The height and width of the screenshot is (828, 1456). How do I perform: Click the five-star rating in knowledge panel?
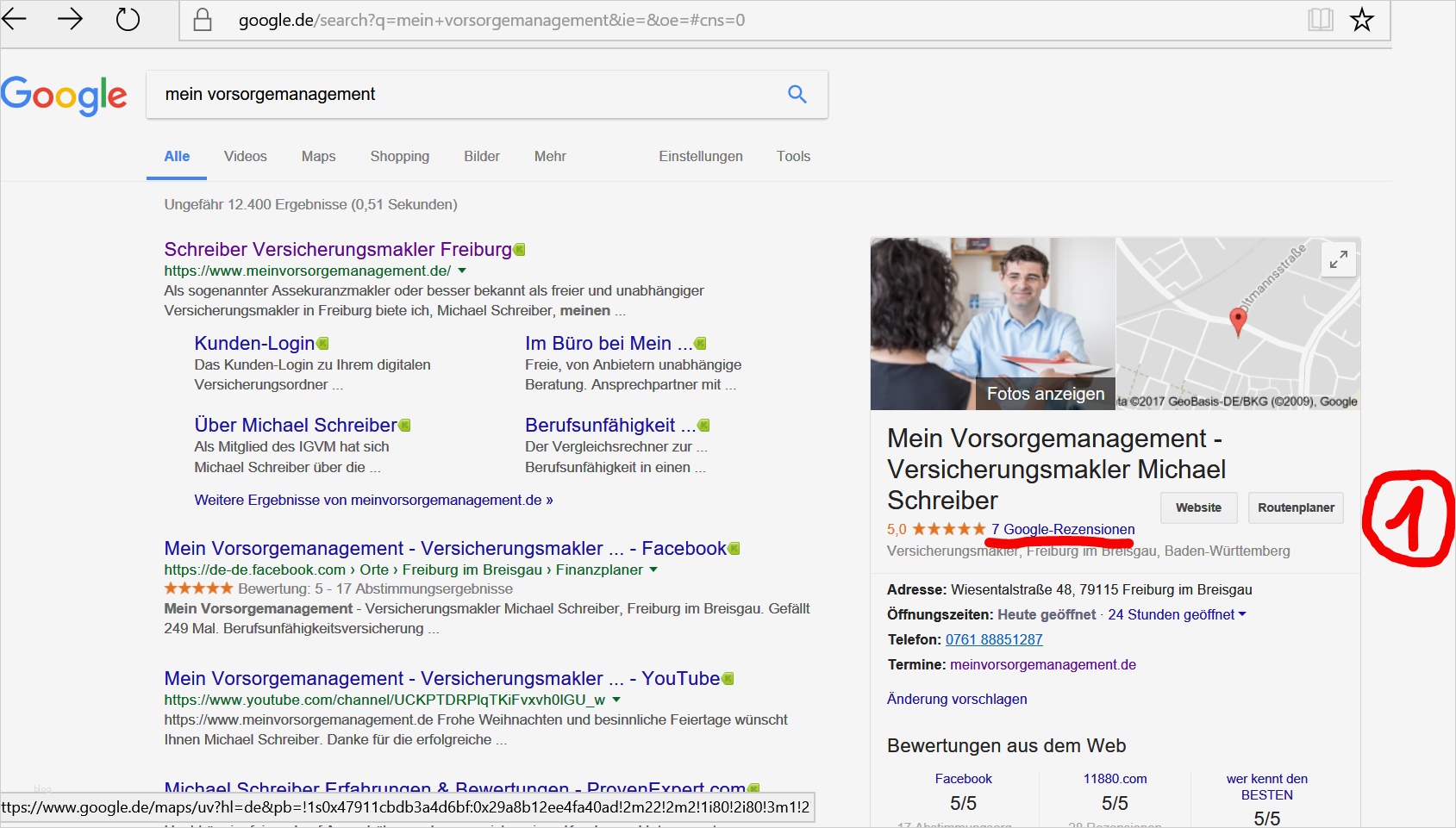tap(948, 529)
